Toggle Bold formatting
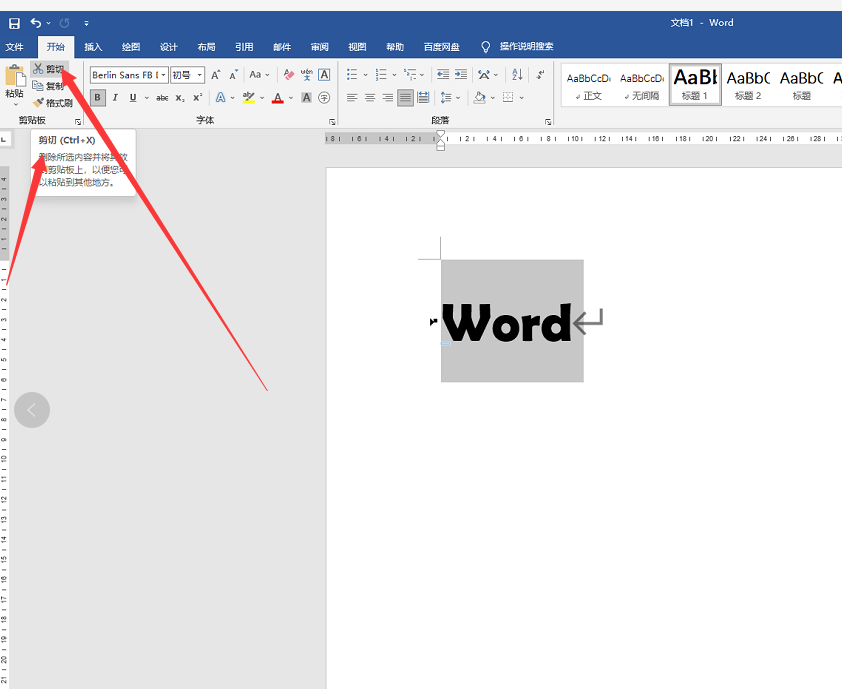 (x=98, y=98)
